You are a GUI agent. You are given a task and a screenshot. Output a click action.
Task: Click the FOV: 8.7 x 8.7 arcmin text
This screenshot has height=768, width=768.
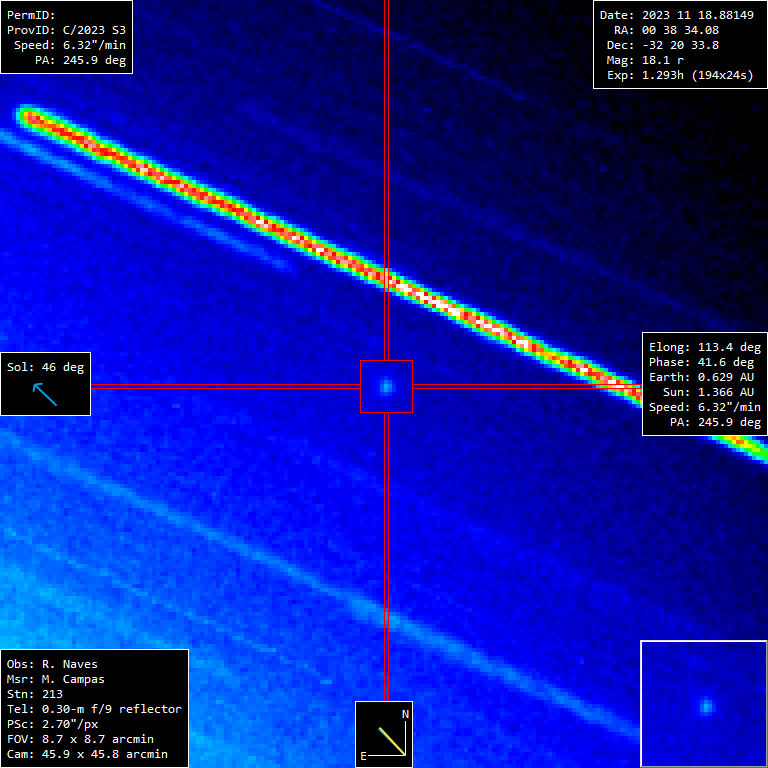point(80,739)
